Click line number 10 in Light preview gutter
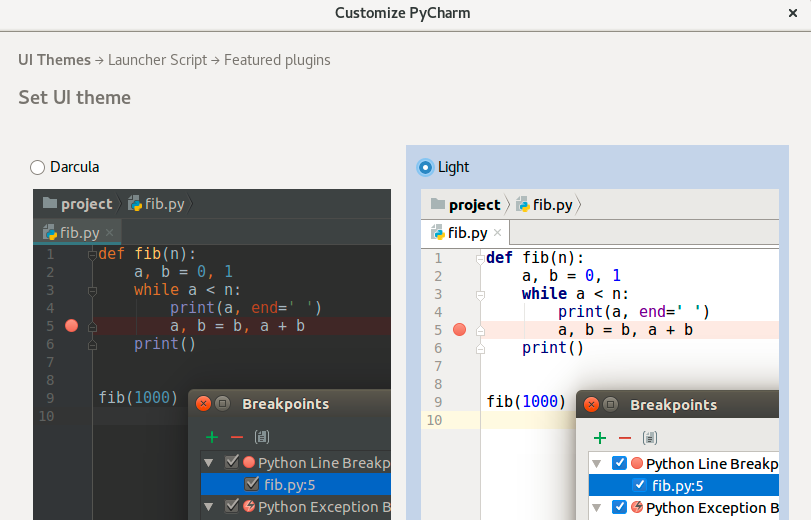 tap(434, 420)
